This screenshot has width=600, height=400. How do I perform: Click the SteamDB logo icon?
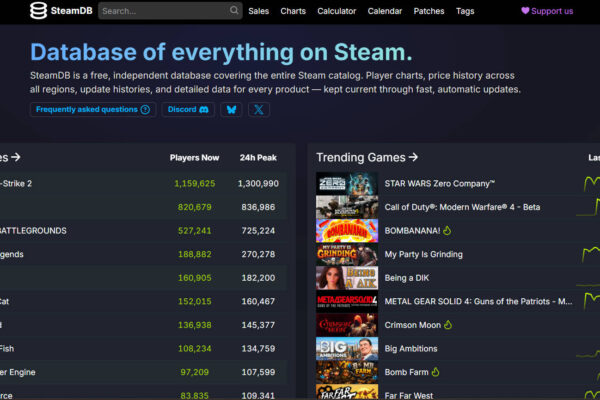coord(38,11)
